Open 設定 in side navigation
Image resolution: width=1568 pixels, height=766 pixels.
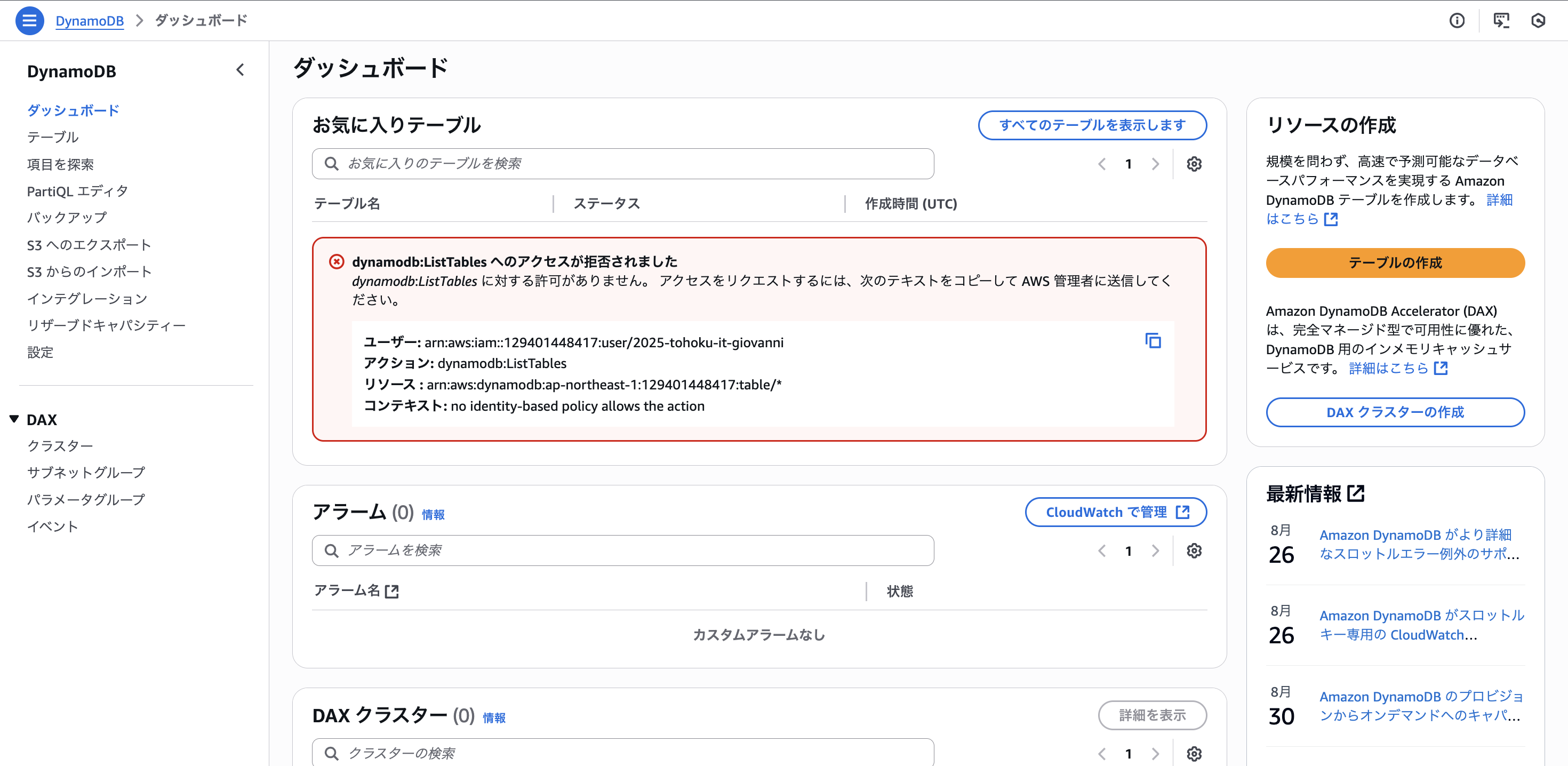coord(40,352)
